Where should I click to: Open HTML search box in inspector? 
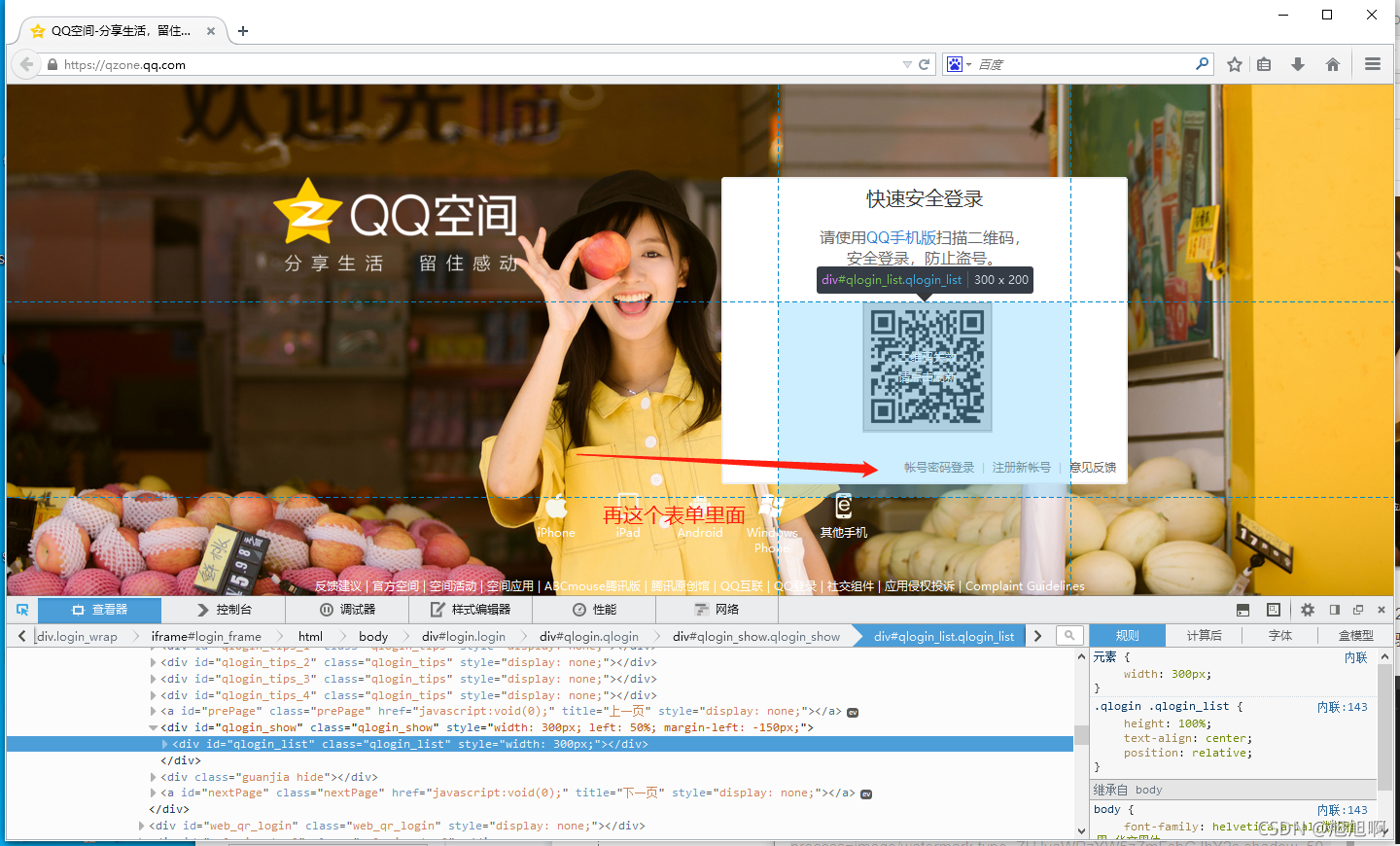point(1069,636)
